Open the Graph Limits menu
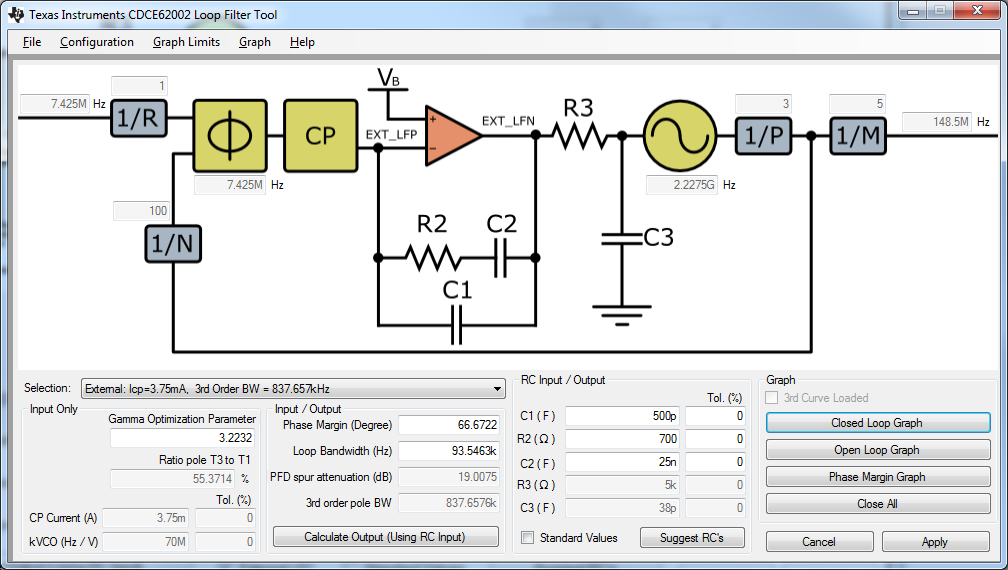The height and width of the screenshot is (570, 1008). (x=186, y=42)
